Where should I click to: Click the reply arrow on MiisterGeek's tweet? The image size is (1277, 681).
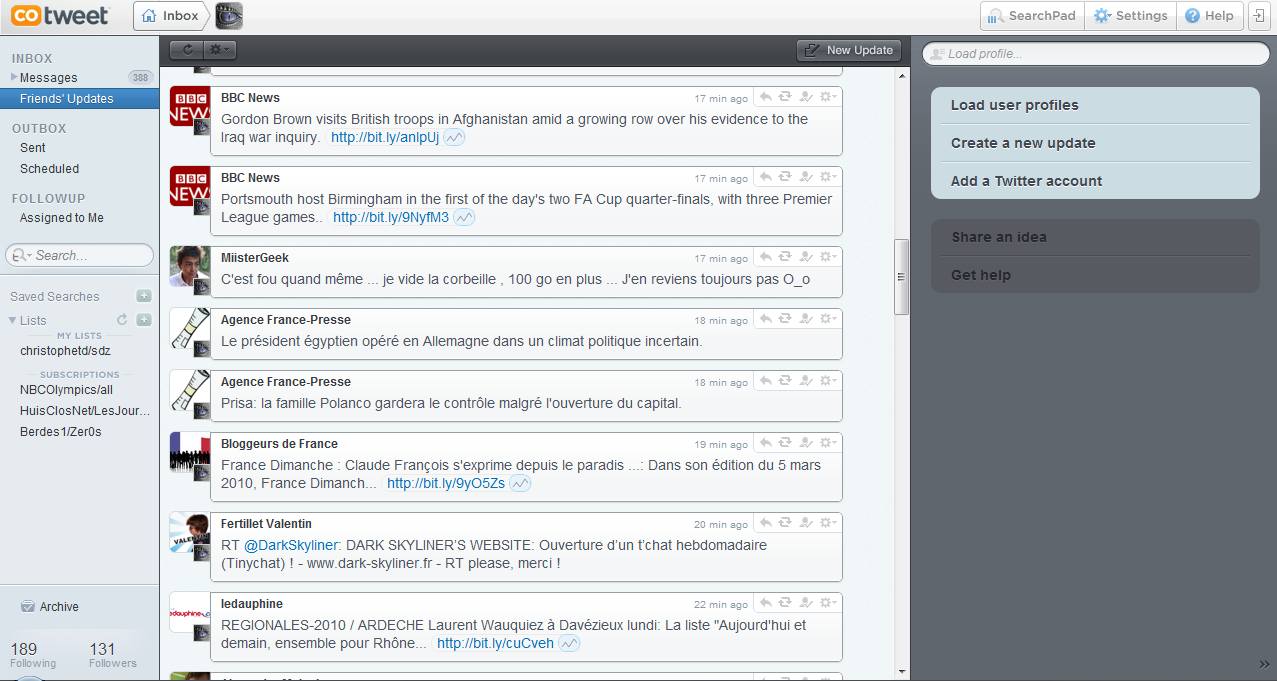(765, 257)
